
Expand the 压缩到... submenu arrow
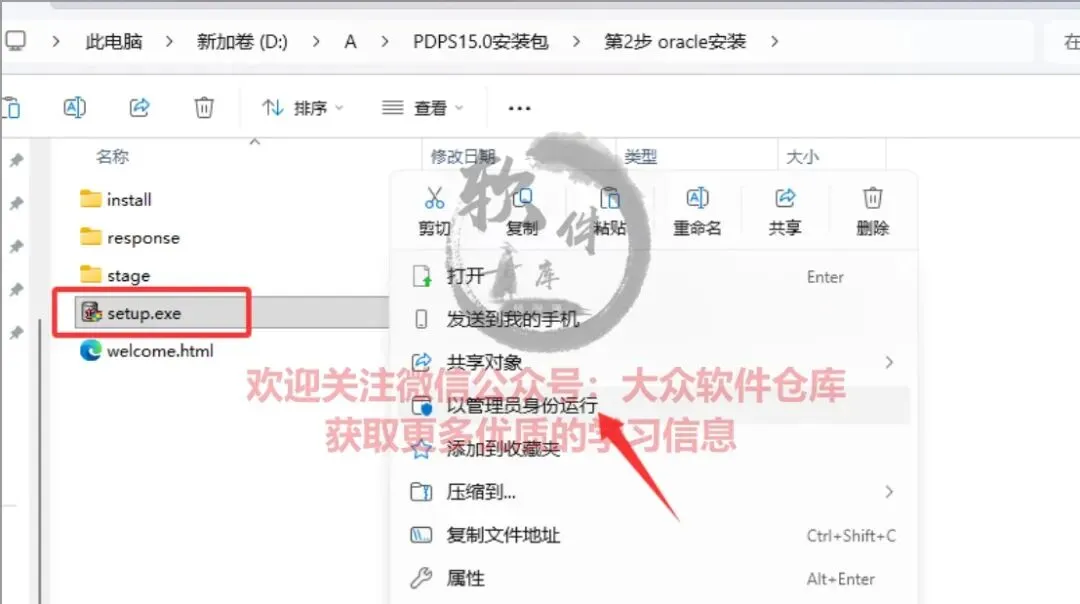pyautogui.click(x=889, y=492)
